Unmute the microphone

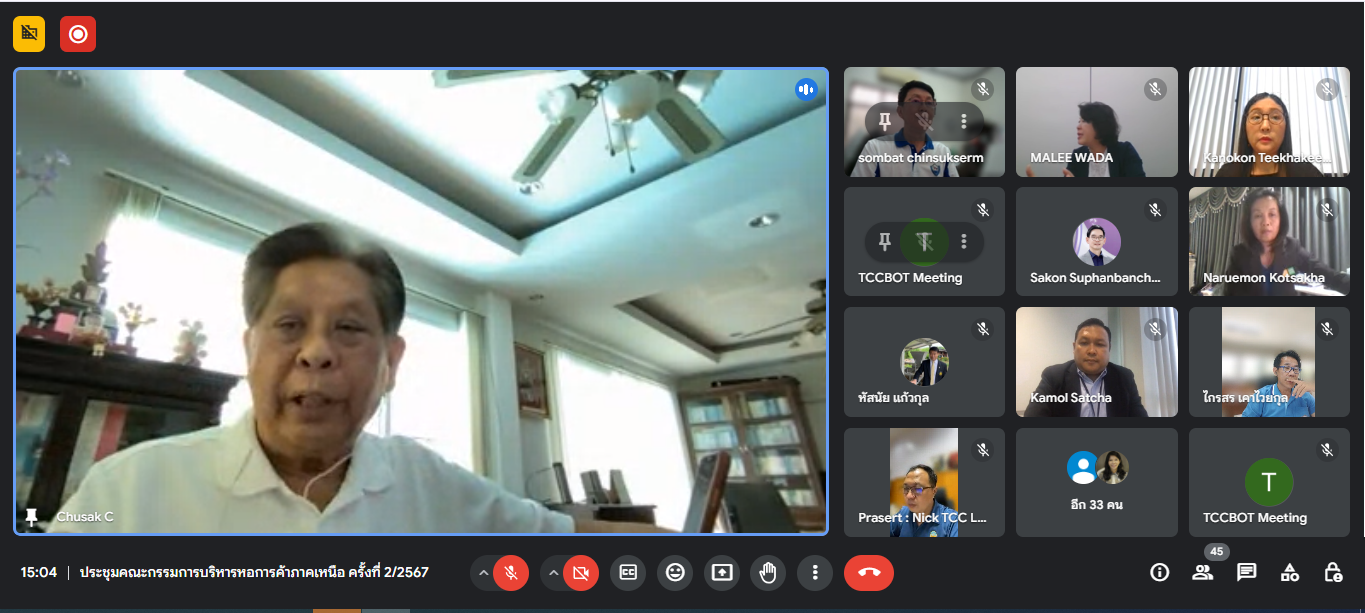point(511,572)
